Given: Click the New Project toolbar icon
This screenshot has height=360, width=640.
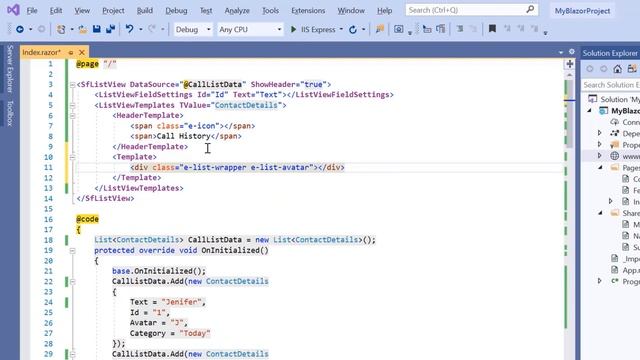Looking at the screenshot, I should click(x=61, y=29).
